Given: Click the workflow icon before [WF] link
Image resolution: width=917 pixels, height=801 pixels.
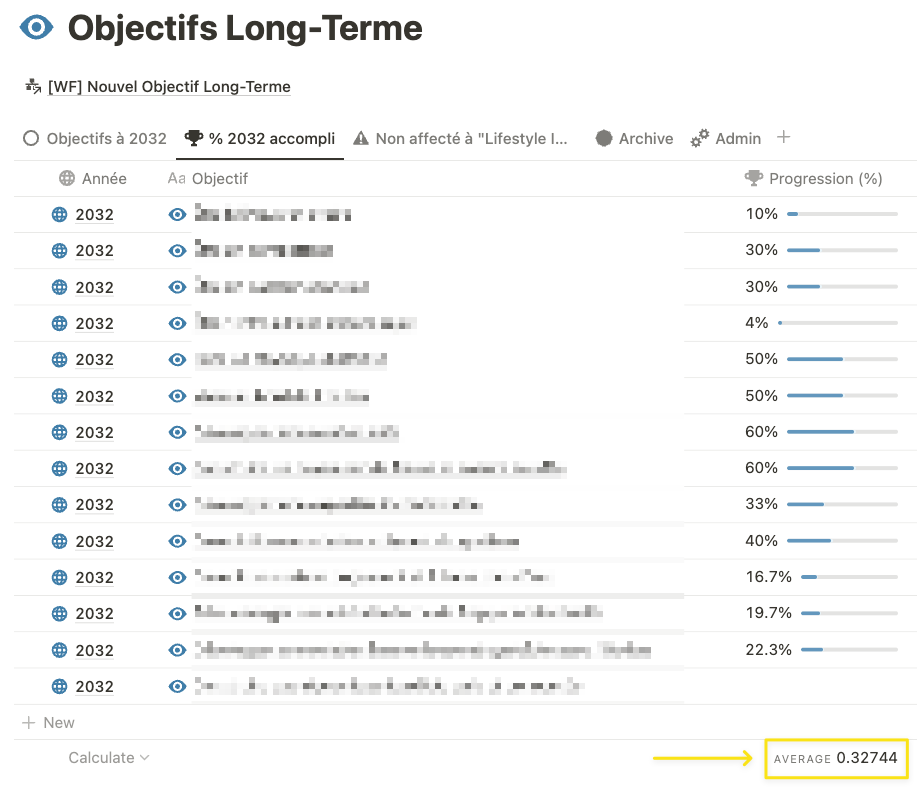Looking at the screenshot, I should point(33,87).
